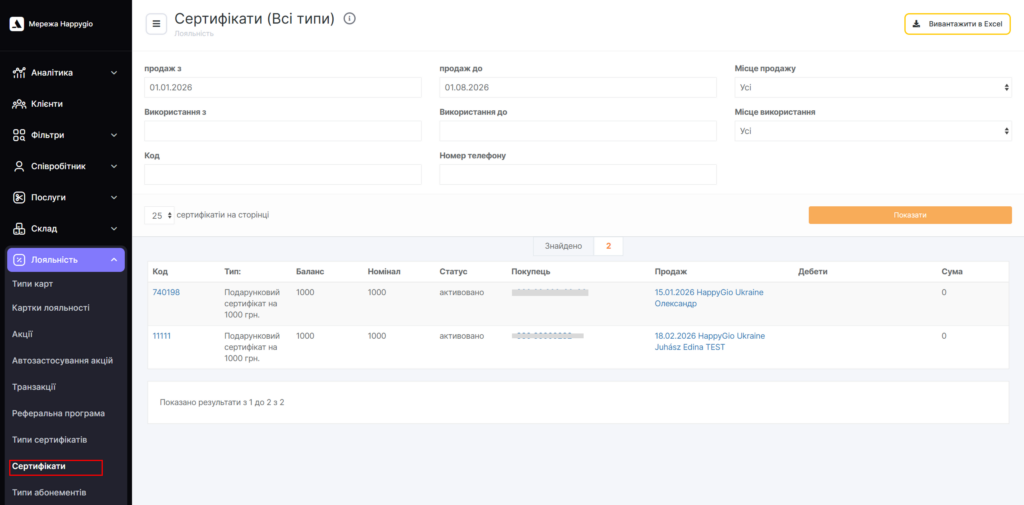The height and width of the screenshot is (505, 1024).
Task: Expand the Аналітика chevron
Action: (114, 73)
